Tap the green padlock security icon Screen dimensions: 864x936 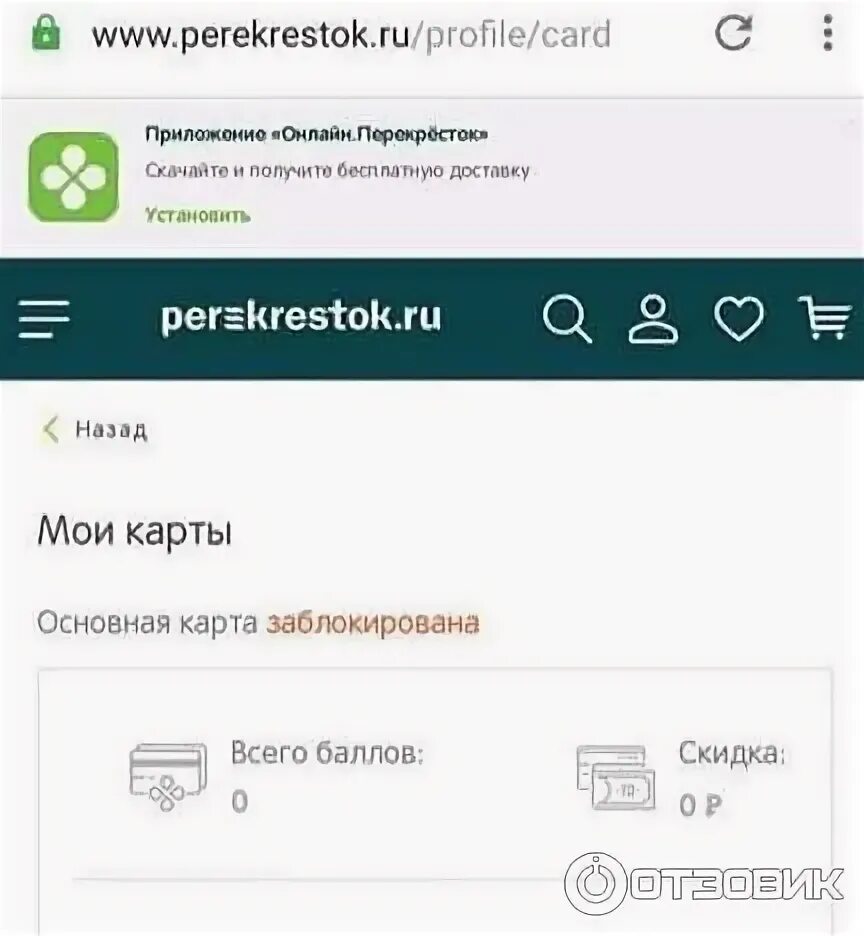pos(46,32)
